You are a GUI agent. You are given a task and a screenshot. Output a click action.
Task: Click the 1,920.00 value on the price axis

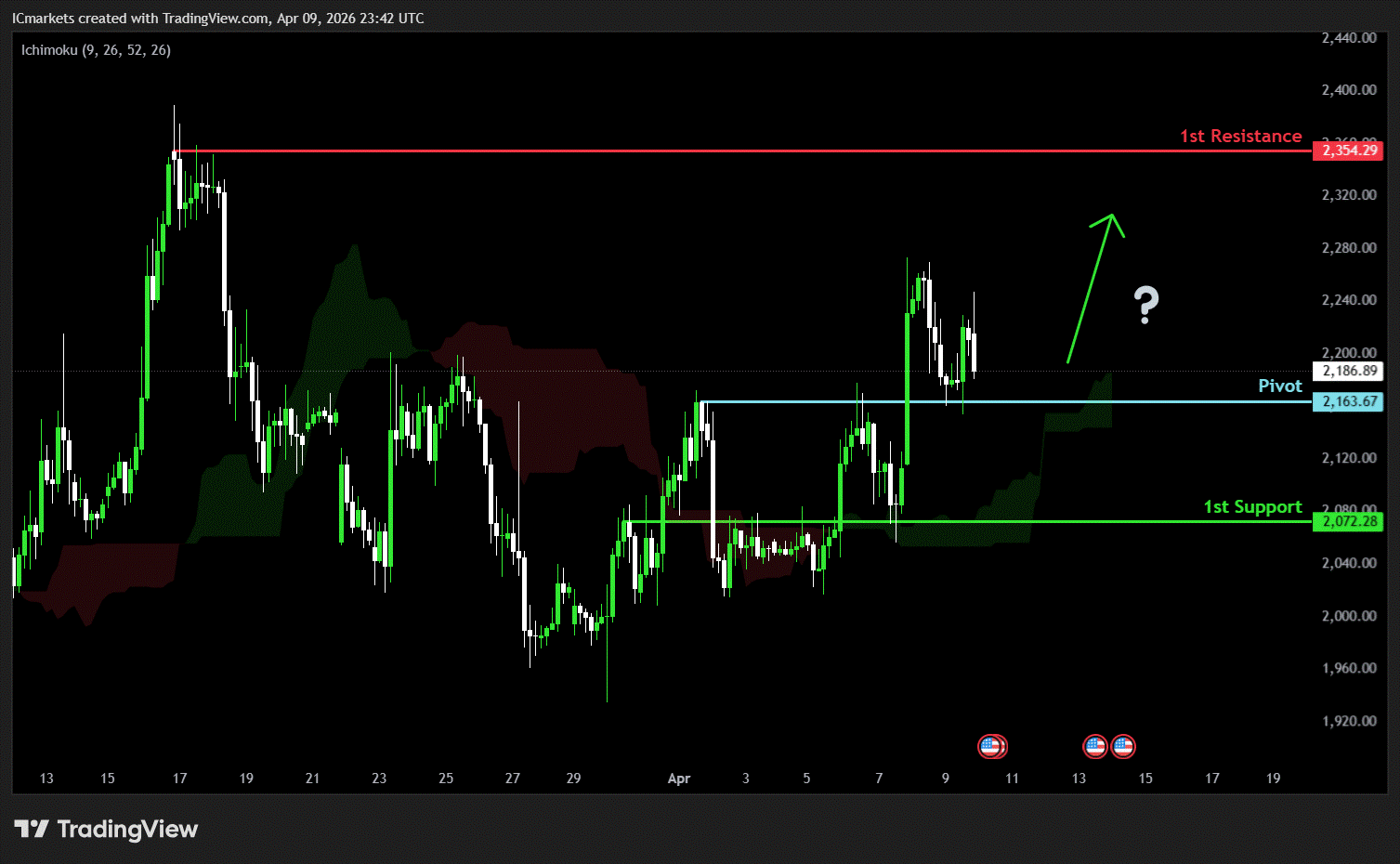[1348, 721]
